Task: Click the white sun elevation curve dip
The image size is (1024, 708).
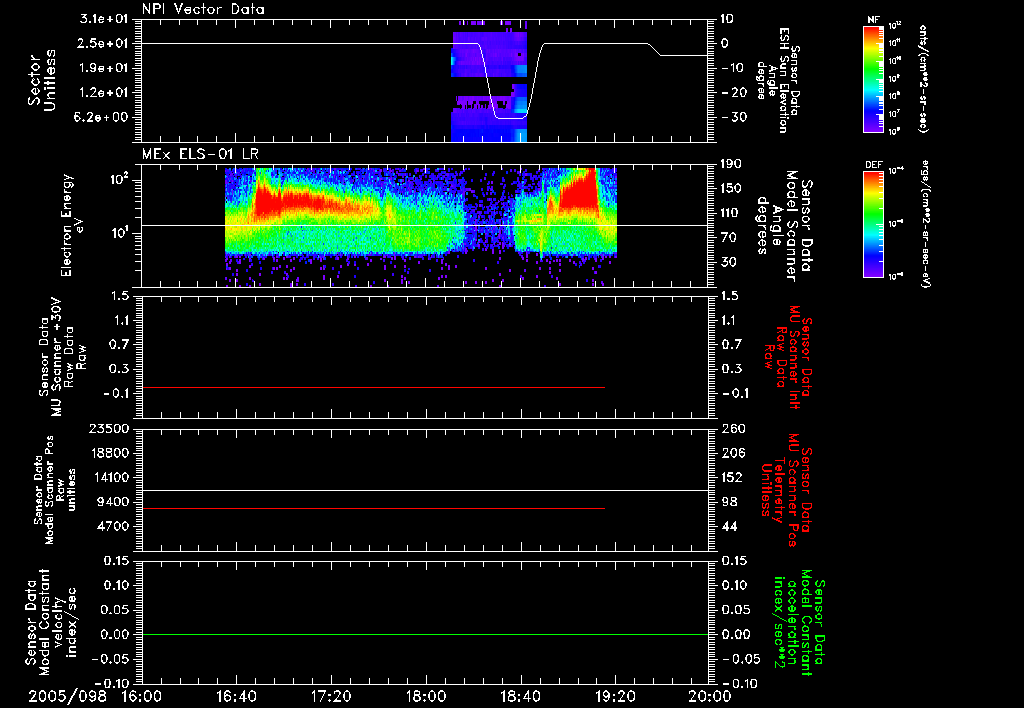Action: click(511, 118)
